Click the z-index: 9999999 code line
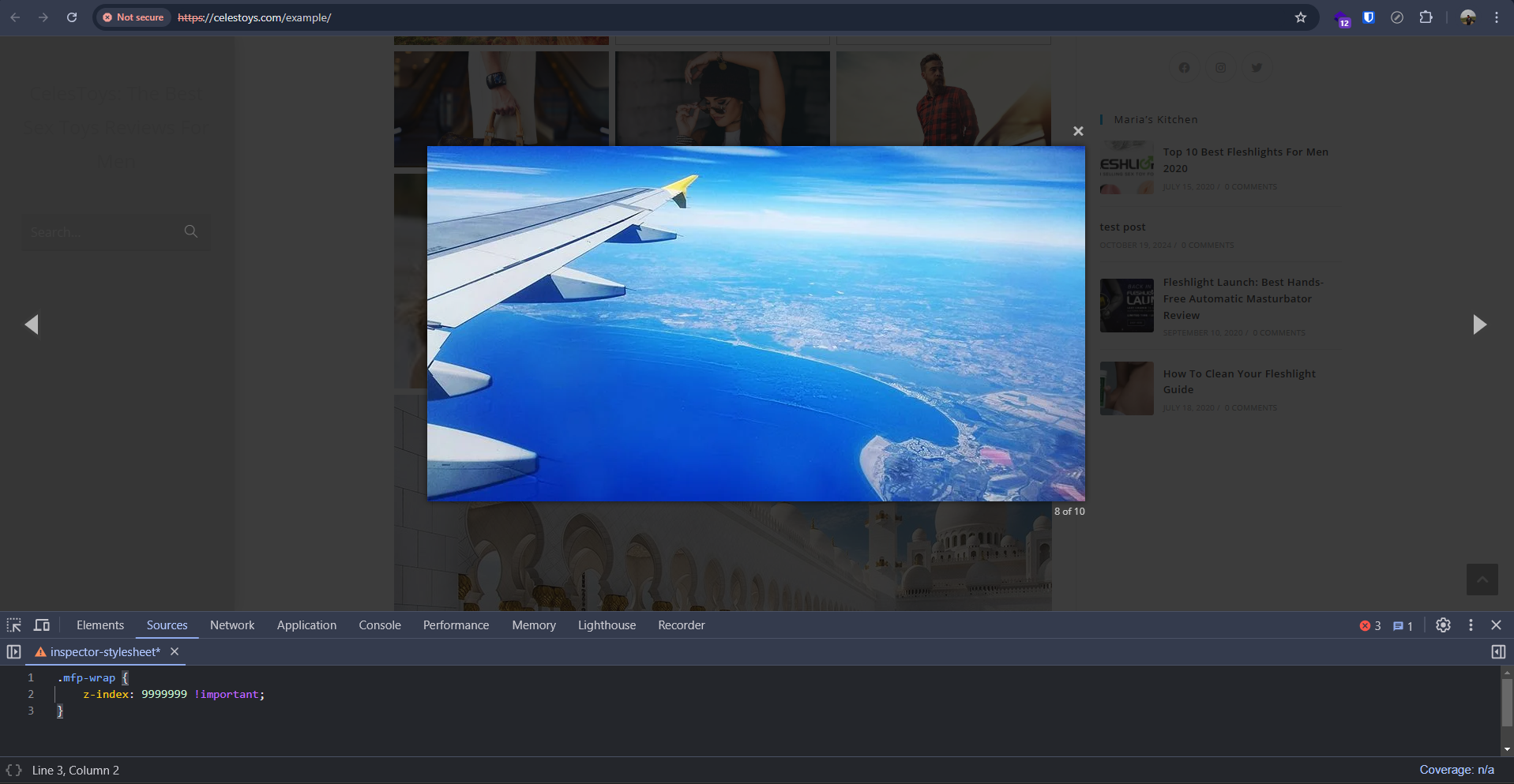 [174, 695]
